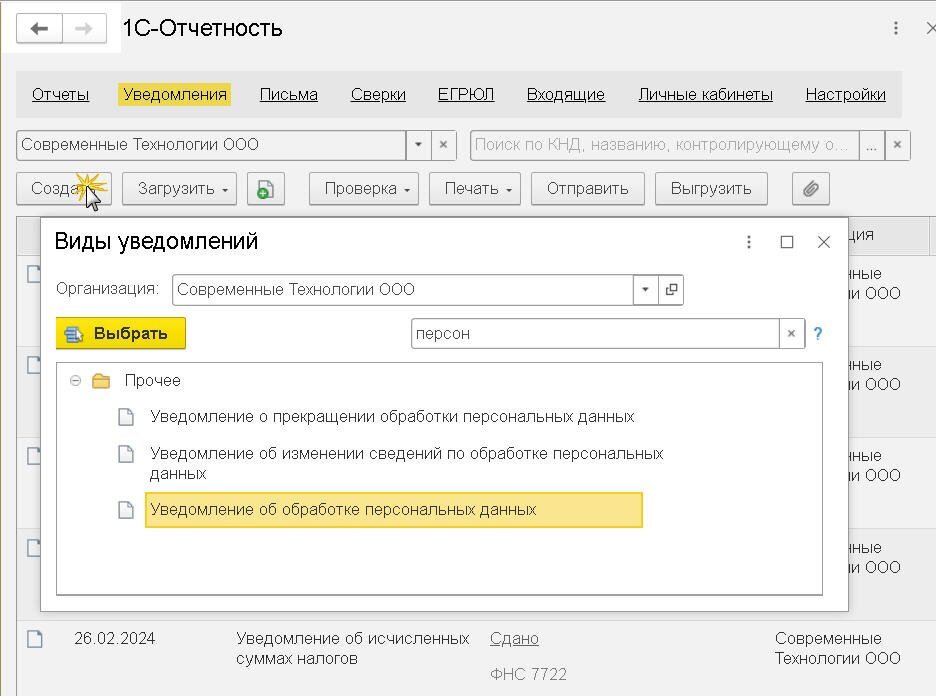This screenshot has height=696, width=936.
Task: Open the Сверки tab
Action: [378, 94]
